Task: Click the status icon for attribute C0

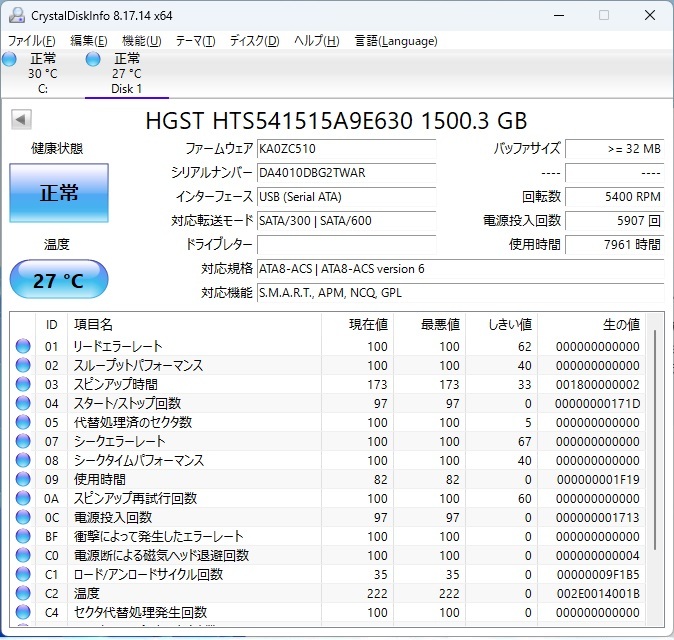Action: pyautogui.click(x=23, y=555)
